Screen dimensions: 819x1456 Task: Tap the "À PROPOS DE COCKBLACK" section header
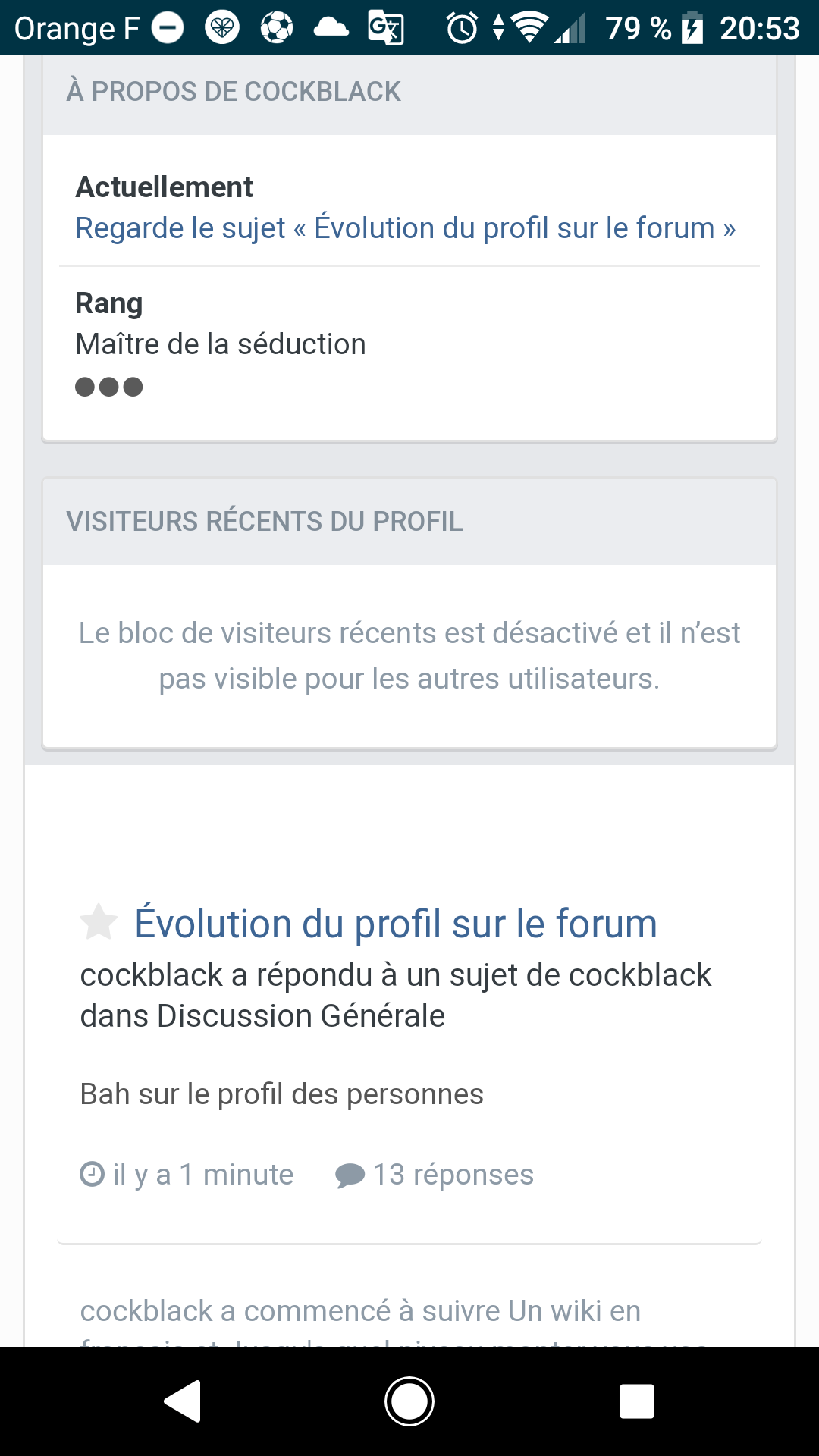point(234,92)
